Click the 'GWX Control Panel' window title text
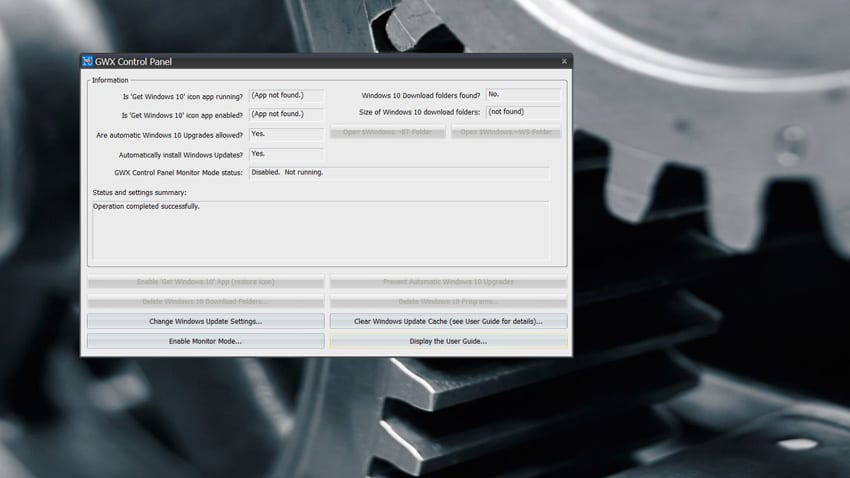 point(133,62)
